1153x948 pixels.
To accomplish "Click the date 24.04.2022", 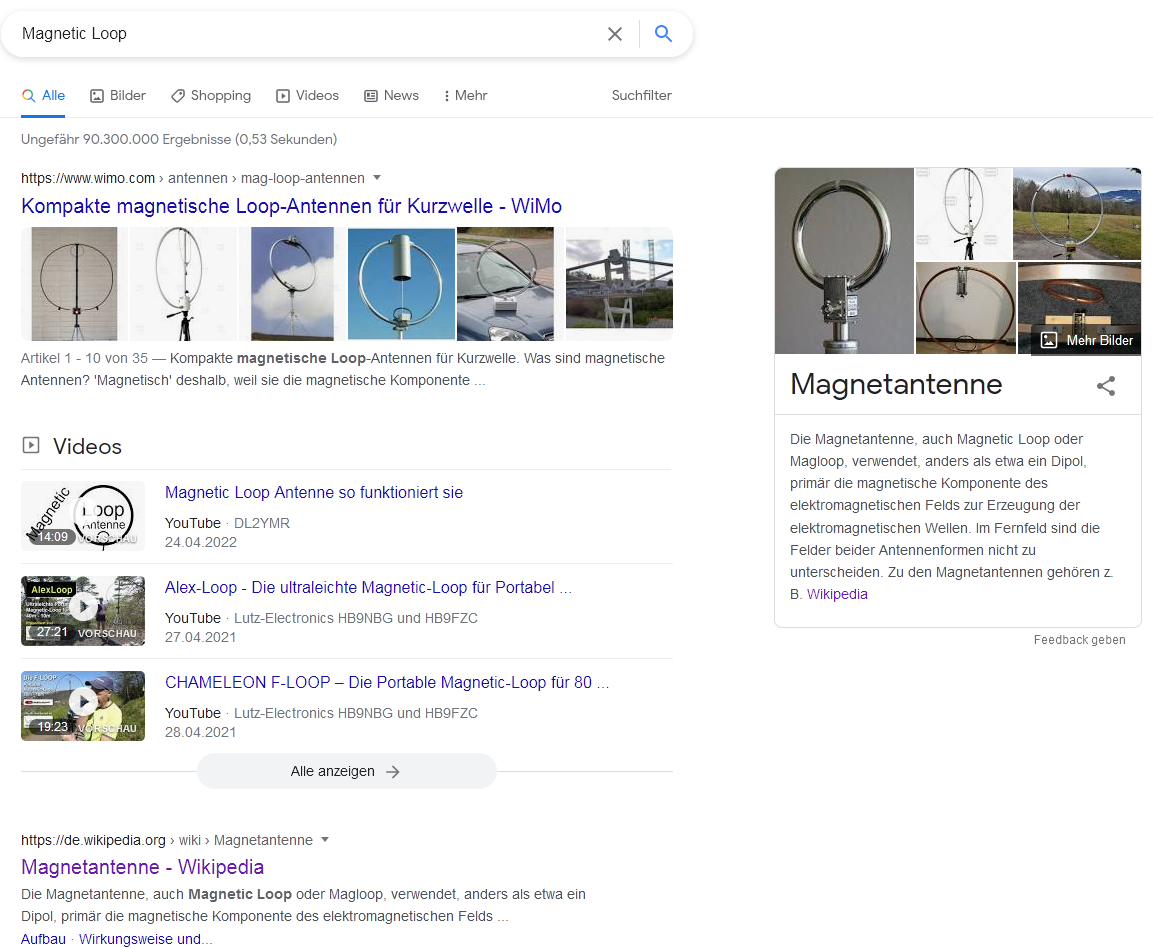I will click(x=201, y=542).
